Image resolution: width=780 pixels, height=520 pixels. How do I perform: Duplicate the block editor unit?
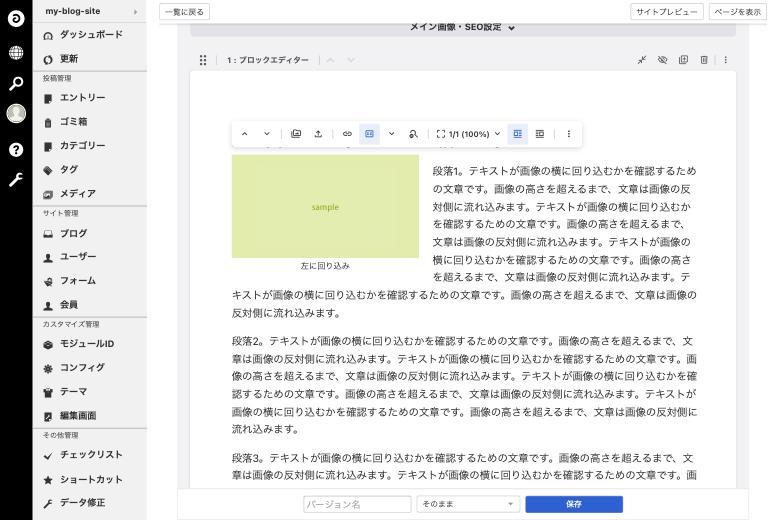click(x=683, y=60)
